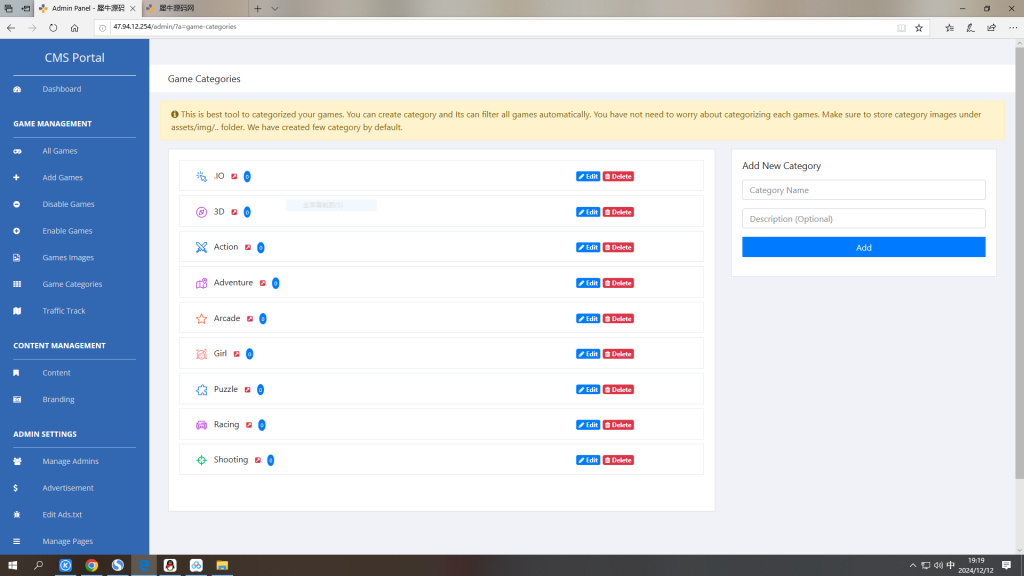The height and width of the screenshot is (576, 1024).
Task: Open Manage Admins in the sidebar
Action: 70,461
